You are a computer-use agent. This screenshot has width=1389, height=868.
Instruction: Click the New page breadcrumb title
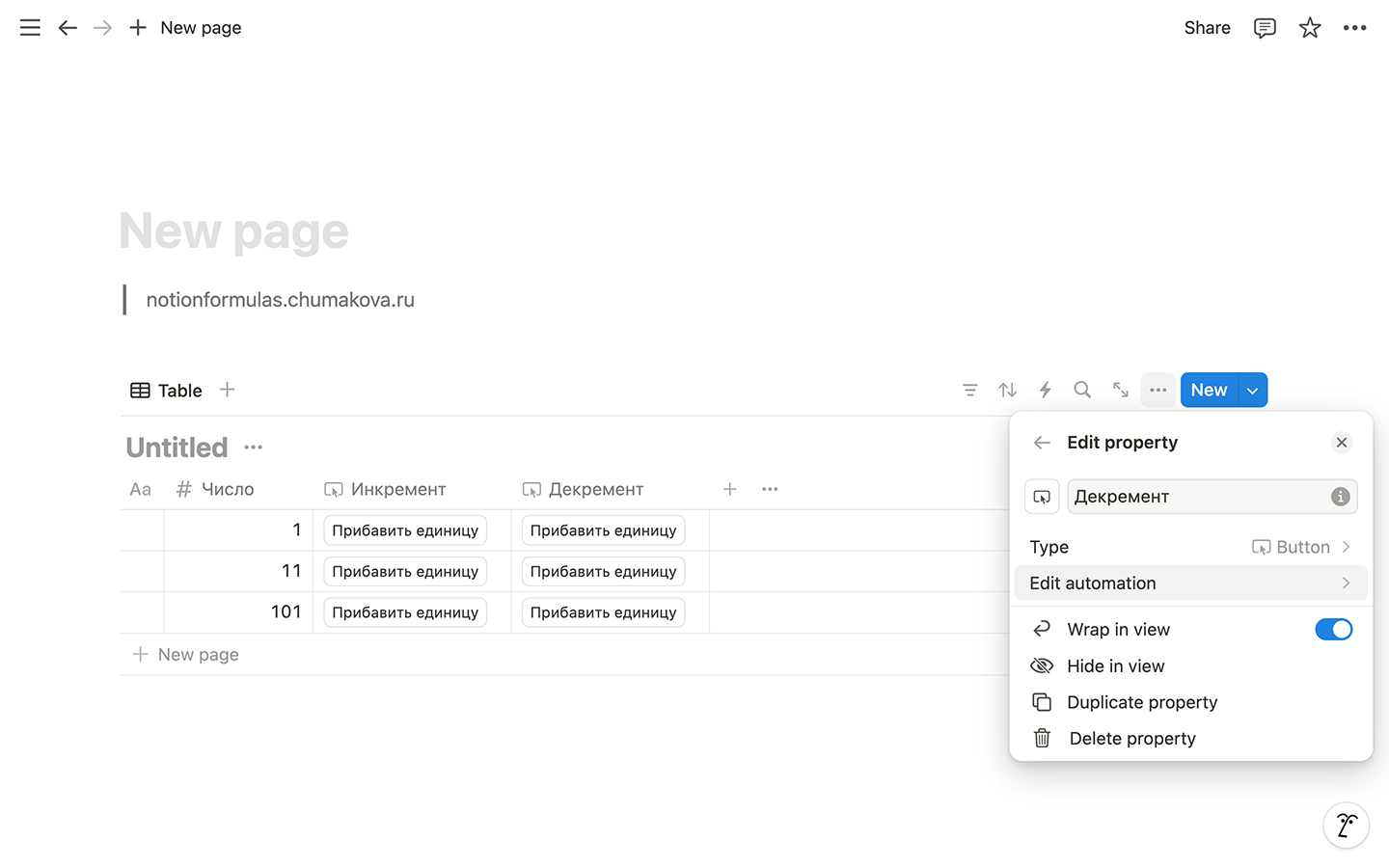tap(201, 28)
